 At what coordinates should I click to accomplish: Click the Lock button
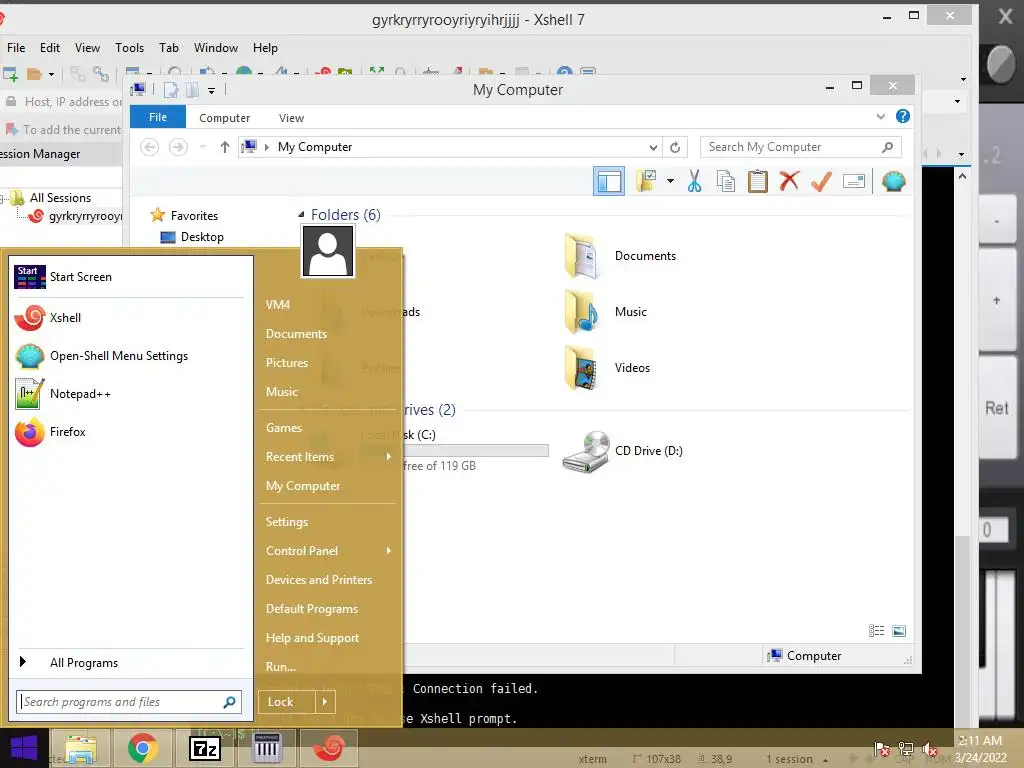coord(287,702)
